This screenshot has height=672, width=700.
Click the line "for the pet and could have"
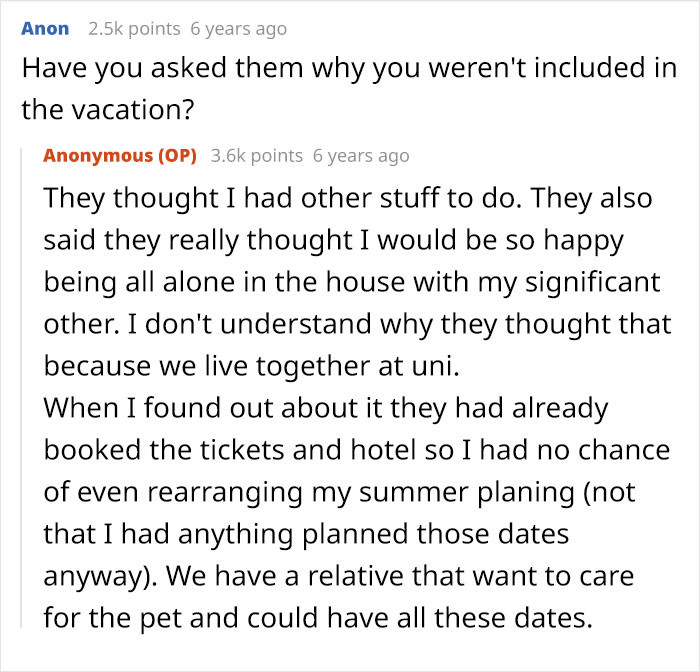[x=318, y=618]
